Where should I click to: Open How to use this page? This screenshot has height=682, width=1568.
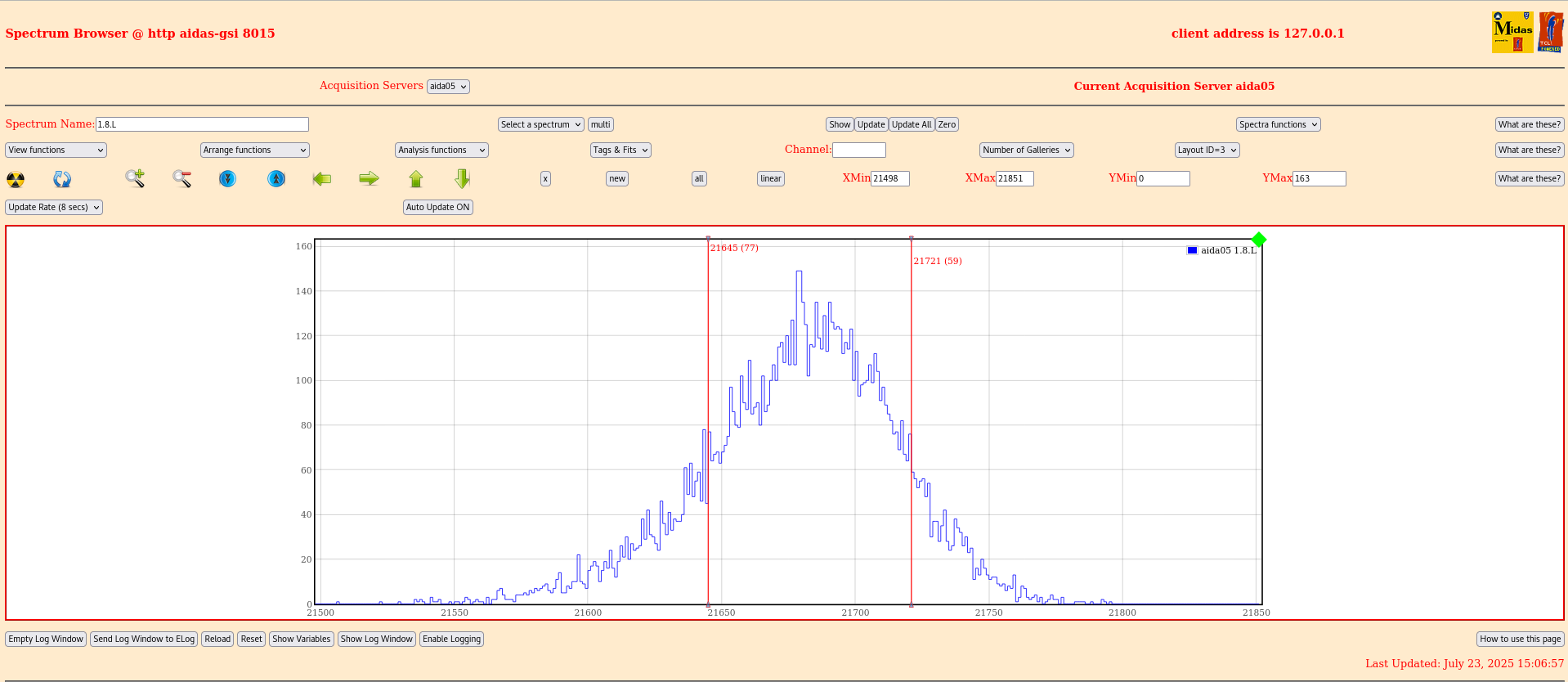click(x=1521, y=639)
